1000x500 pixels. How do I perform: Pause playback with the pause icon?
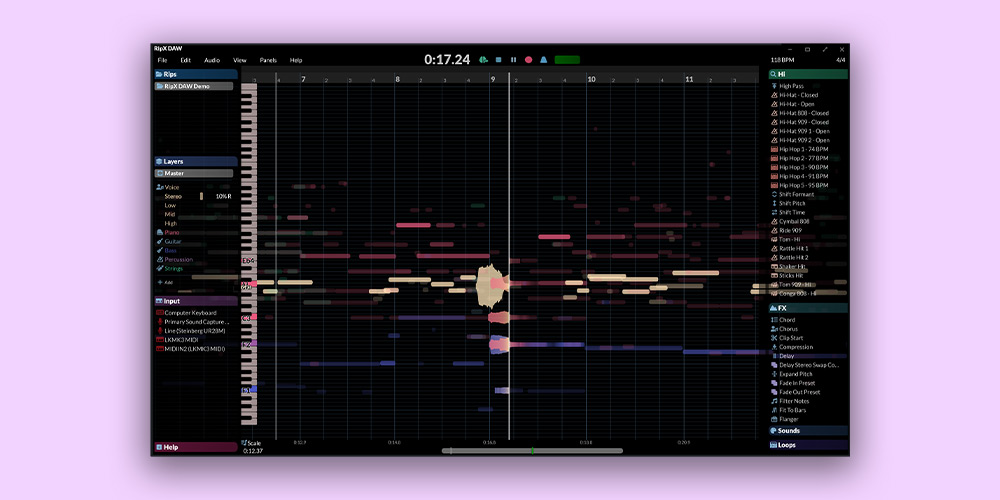(x=513, y=60)
